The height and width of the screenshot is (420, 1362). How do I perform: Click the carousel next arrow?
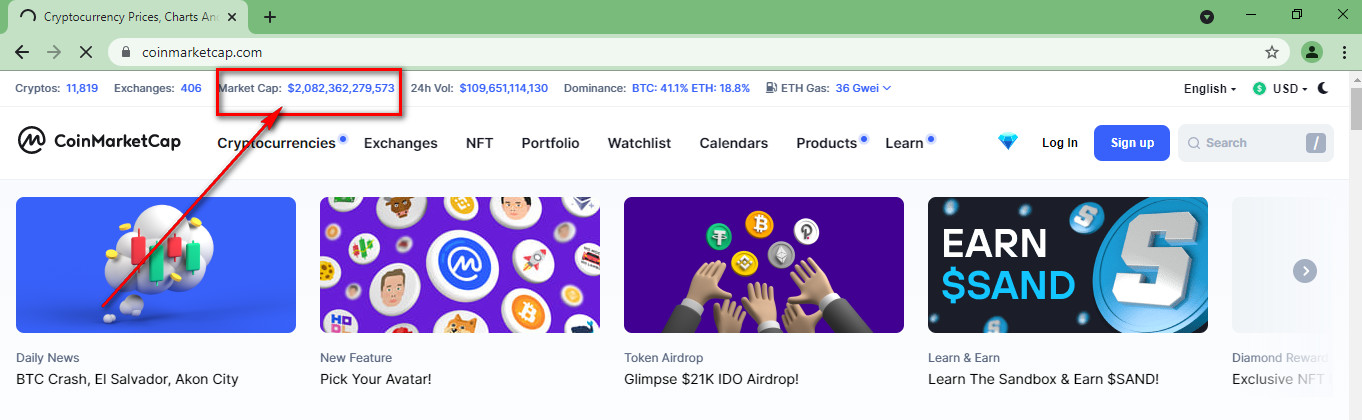pyautogui.click(x=1304, y=270)
